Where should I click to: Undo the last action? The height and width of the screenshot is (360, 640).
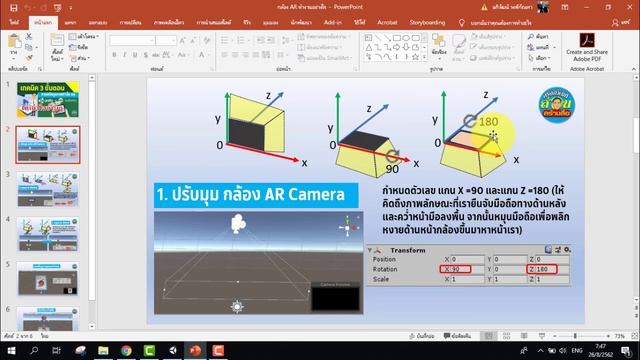click(28, 8)
